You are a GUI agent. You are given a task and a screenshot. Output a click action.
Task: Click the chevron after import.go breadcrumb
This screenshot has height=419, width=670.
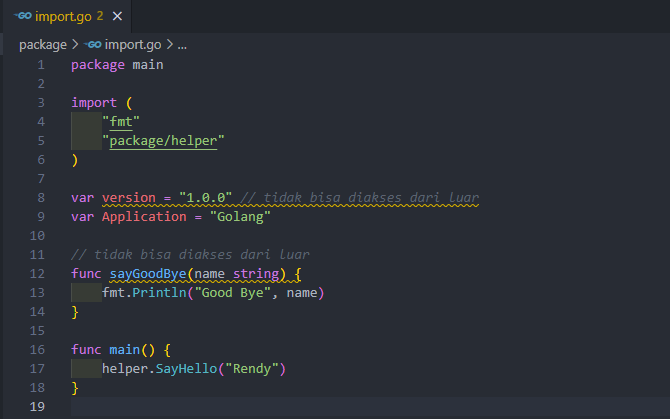point(170,44)
